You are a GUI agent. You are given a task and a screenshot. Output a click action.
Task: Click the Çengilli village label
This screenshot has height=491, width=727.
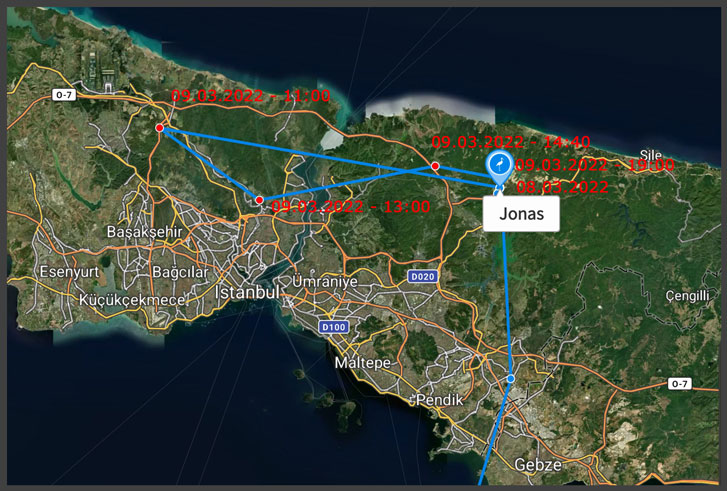point(688,295)
